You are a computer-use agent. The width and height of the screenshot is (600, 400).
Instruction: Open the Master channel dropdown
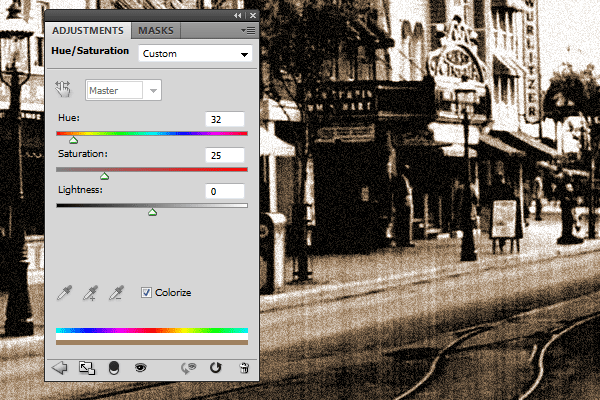[x=123, y=90]
